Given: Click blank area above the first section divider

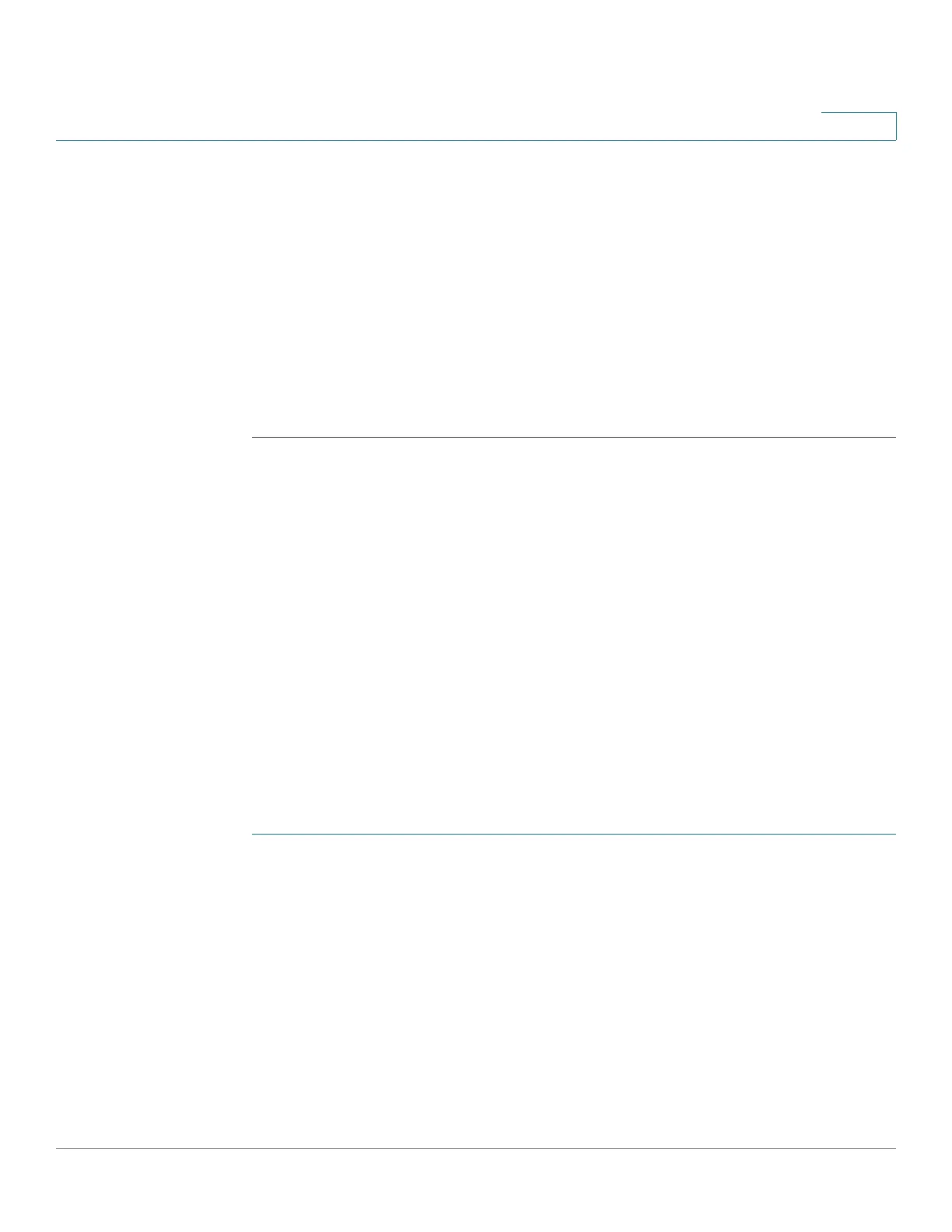Looking at the screenshot, I should (574, 289).
